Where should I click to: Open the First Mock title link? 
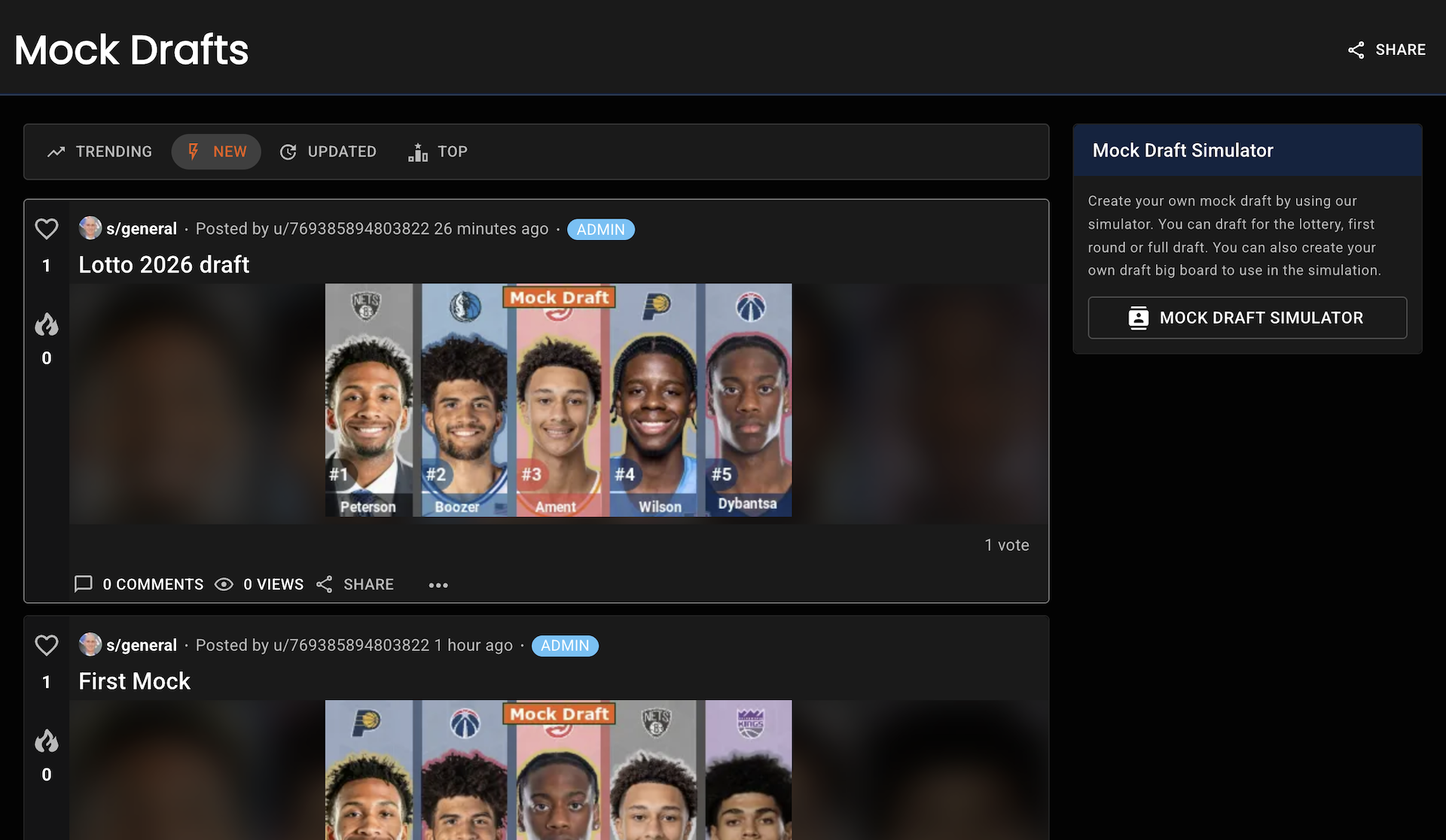coord(134,681)
